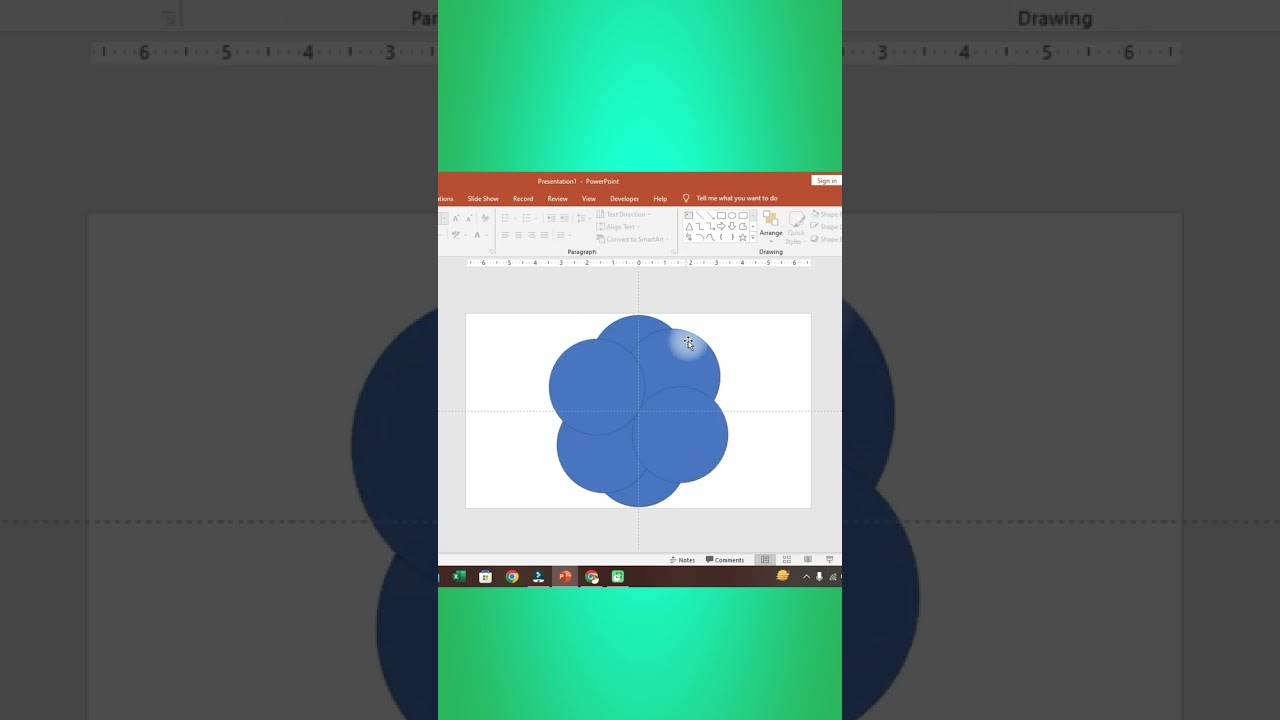
Task: Switch to Normal view in status bar
Action: click(x=765, y=560)
